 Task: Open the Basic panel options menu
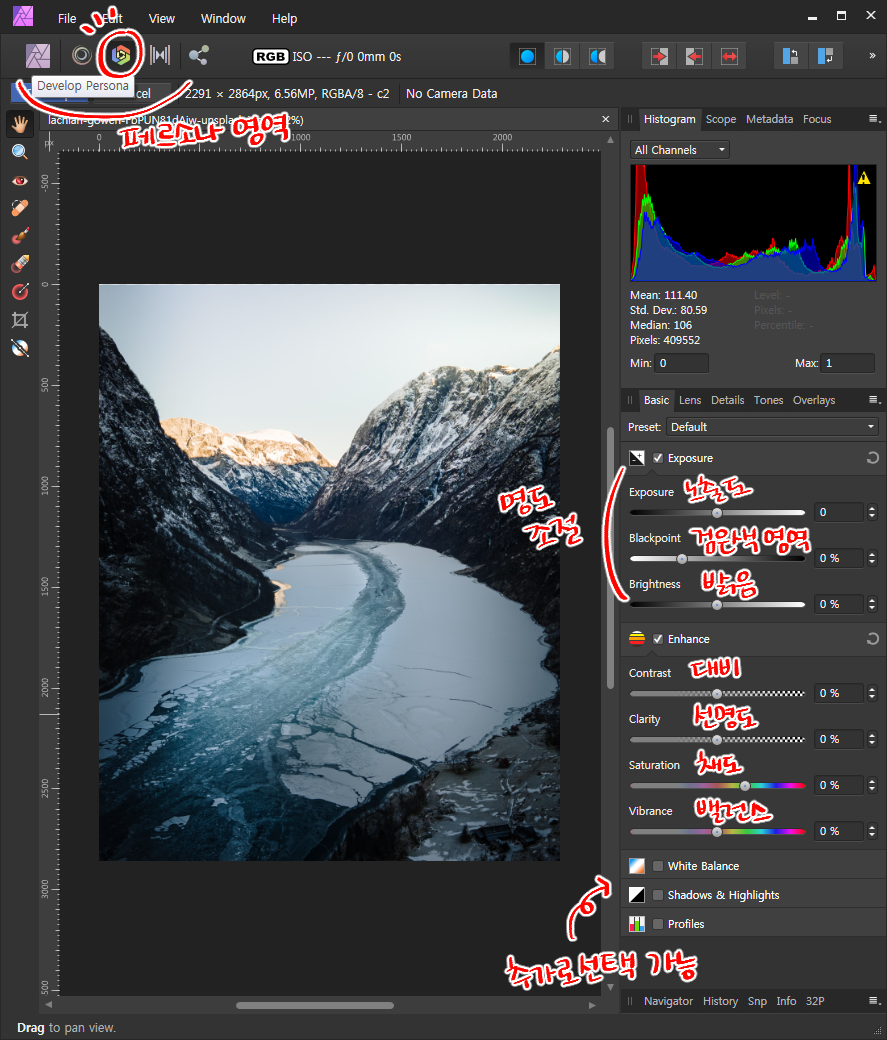875,400
